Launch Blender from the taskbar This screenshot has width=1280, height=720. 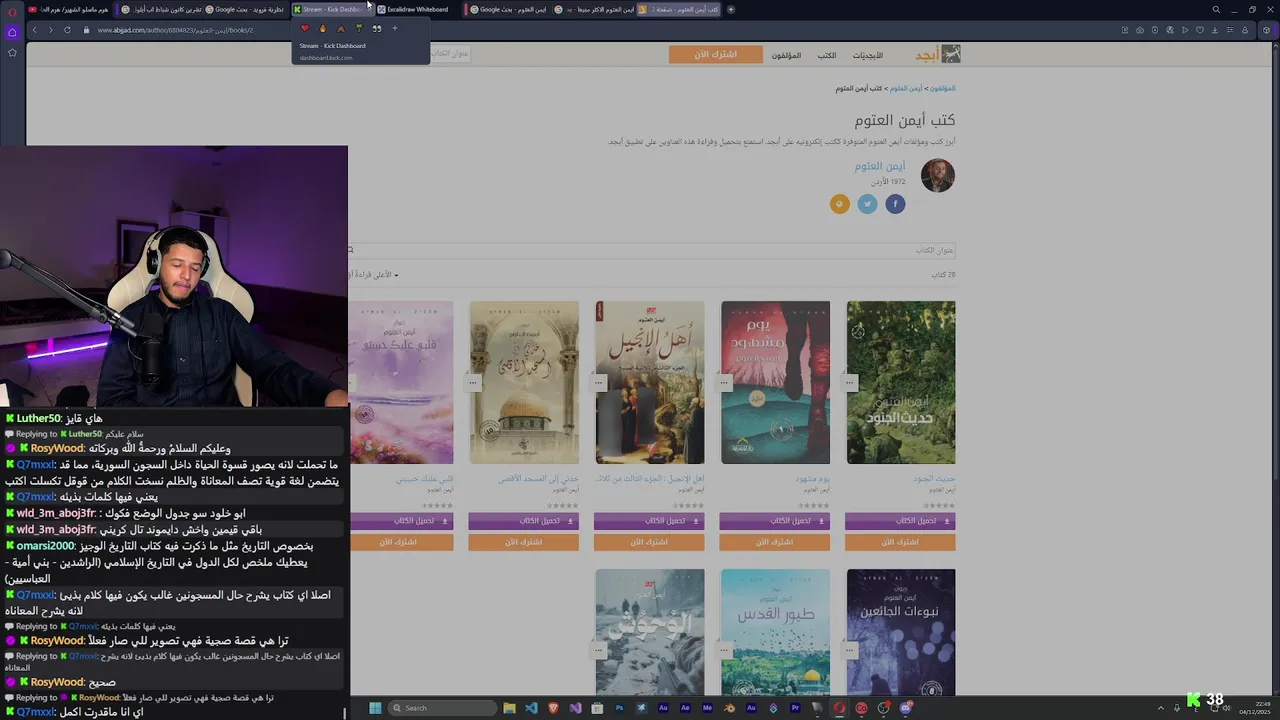point(729,708)
